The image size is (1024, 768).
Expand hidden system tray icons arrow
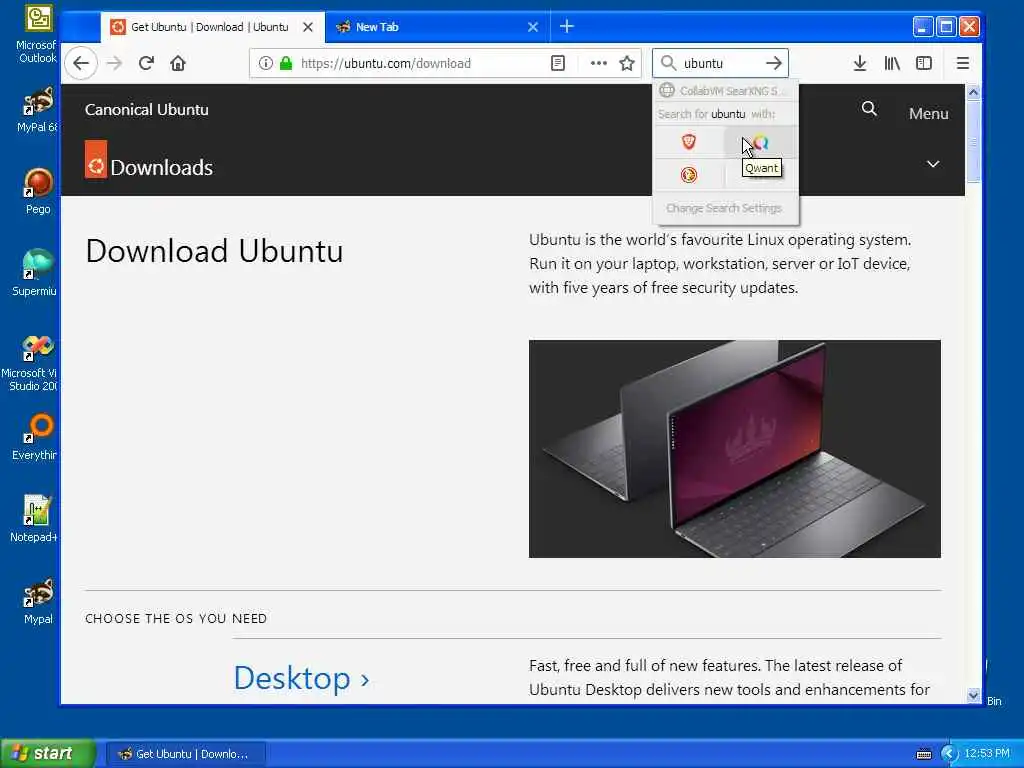(x=949, y=754)
